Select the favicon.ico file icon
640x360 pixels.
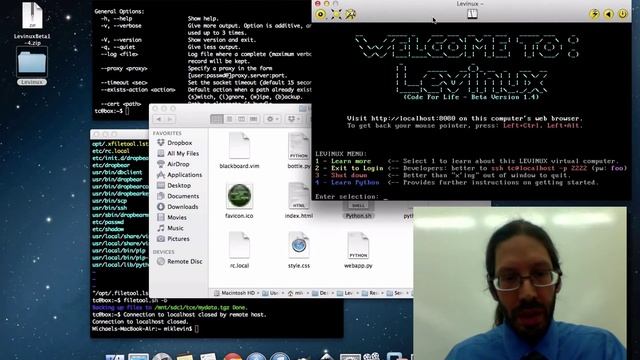coord(239,196)
